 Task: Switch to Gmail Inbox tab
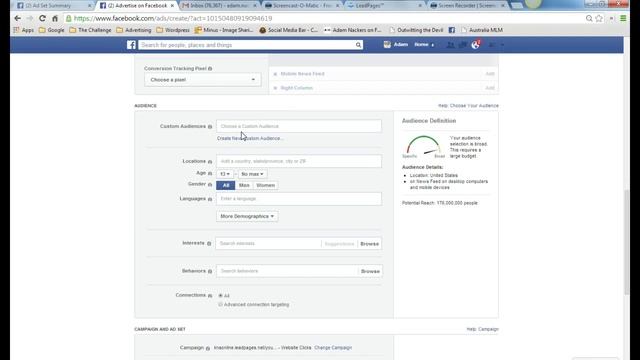click(x=219, y=6)
